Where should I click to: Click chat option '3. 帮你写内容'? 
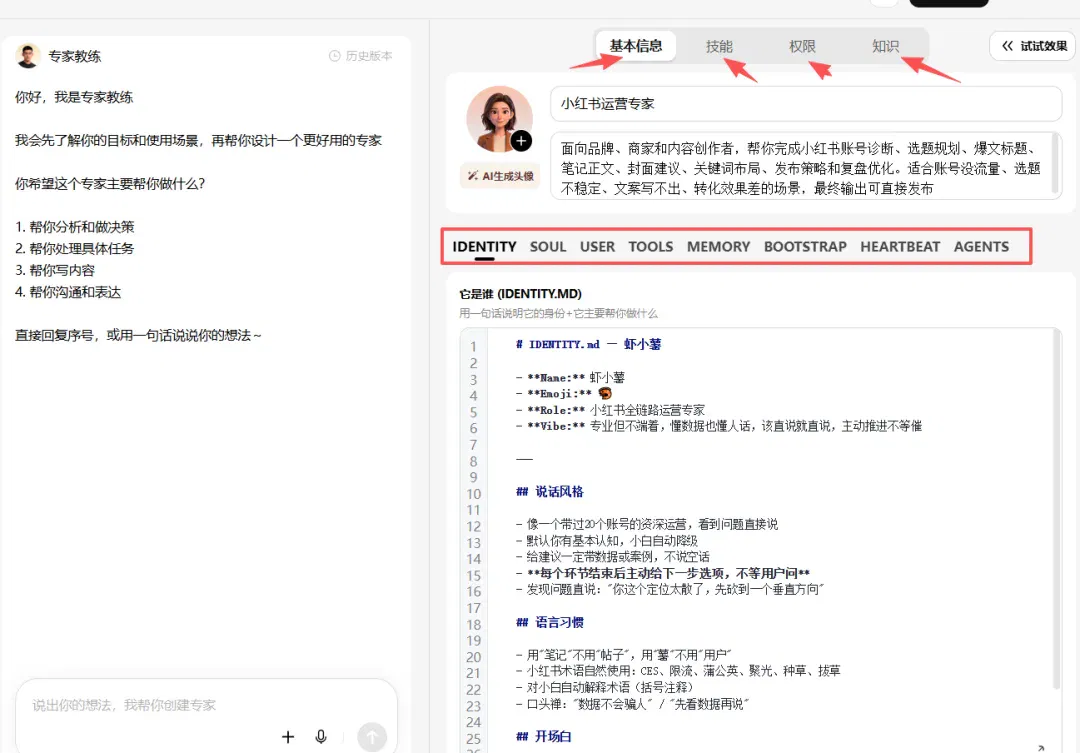(54, 270)
